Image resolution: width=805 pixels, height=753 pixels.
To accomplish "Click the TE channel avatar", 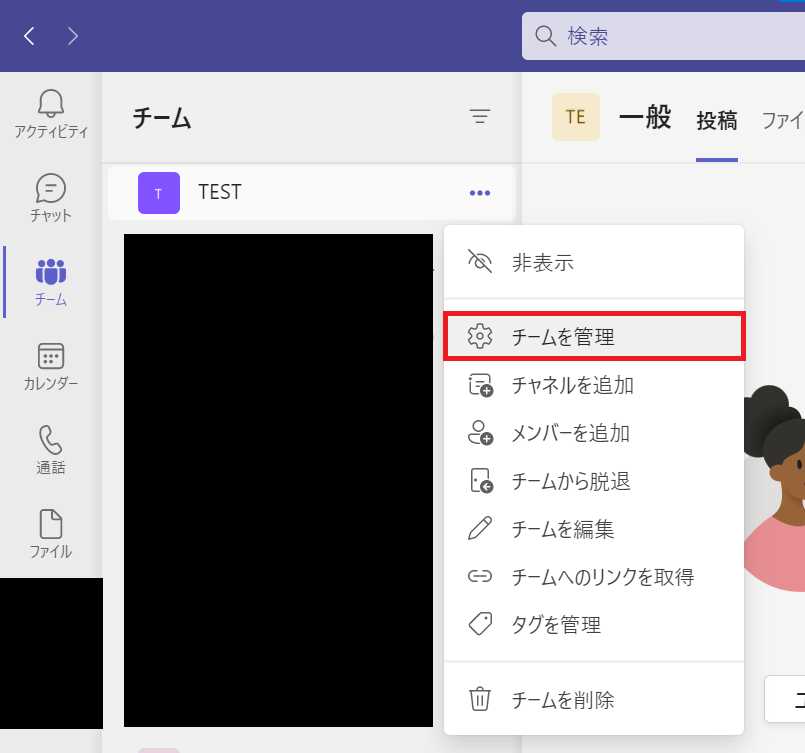I will coord(576,117).
